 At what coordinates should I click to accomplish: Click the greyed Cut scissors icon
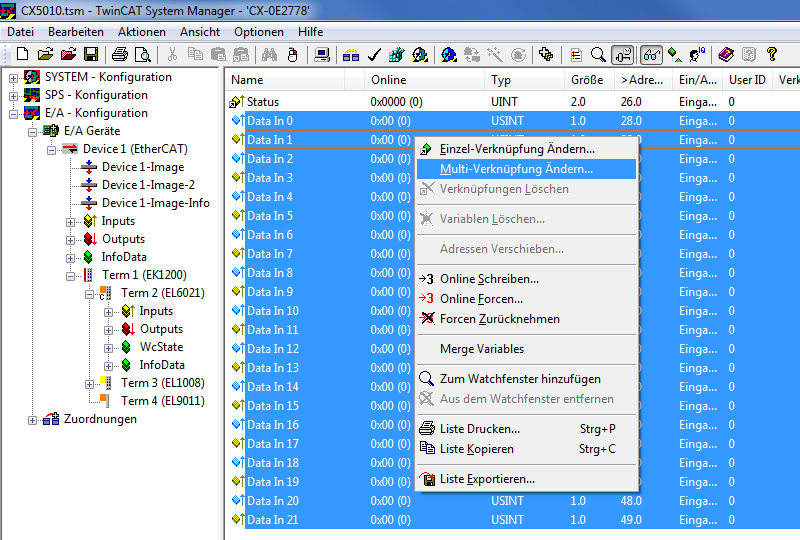click(172, 54)
